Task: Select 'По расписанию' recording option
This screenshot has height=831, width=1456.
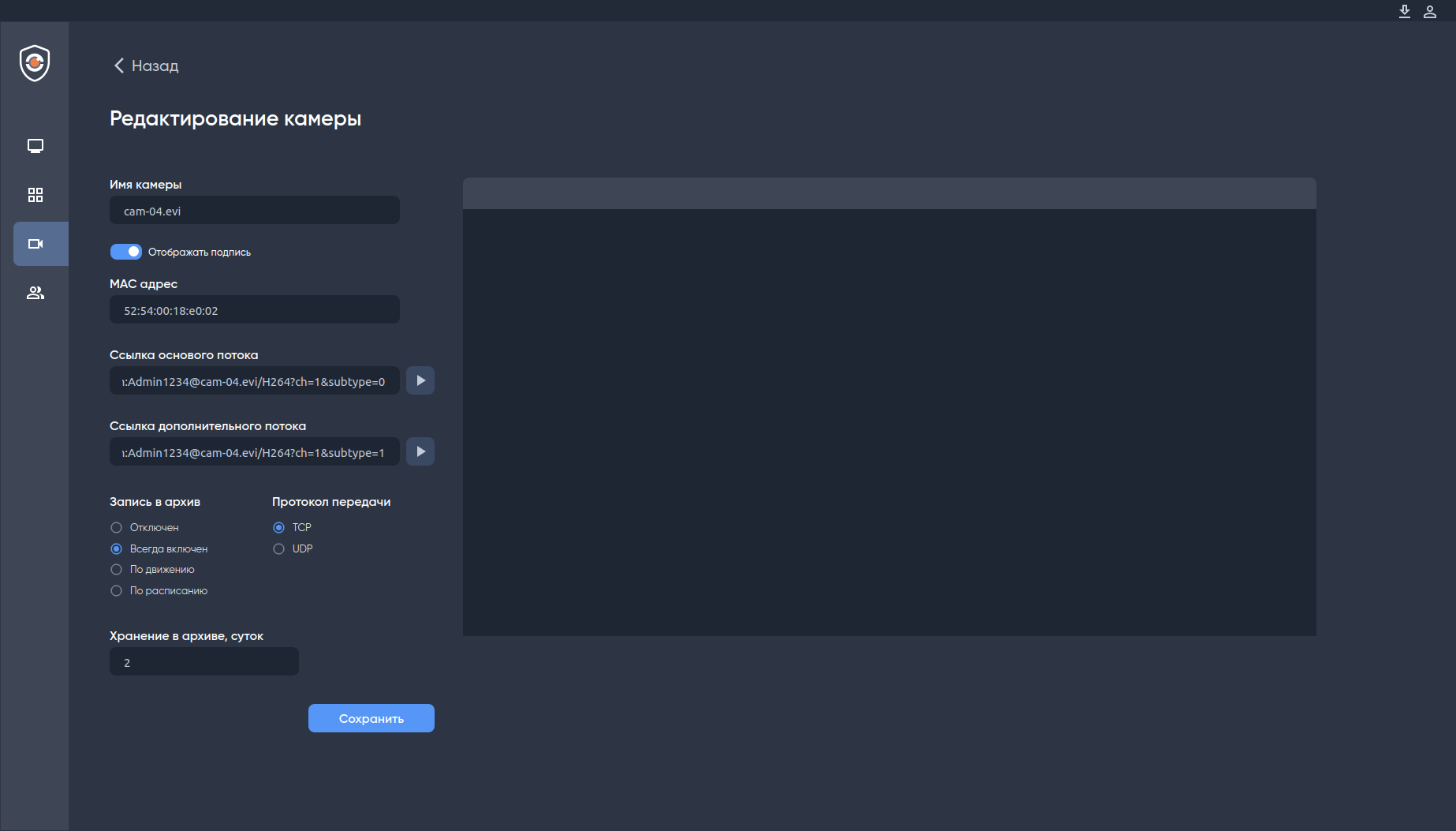Action: point(117,590)
